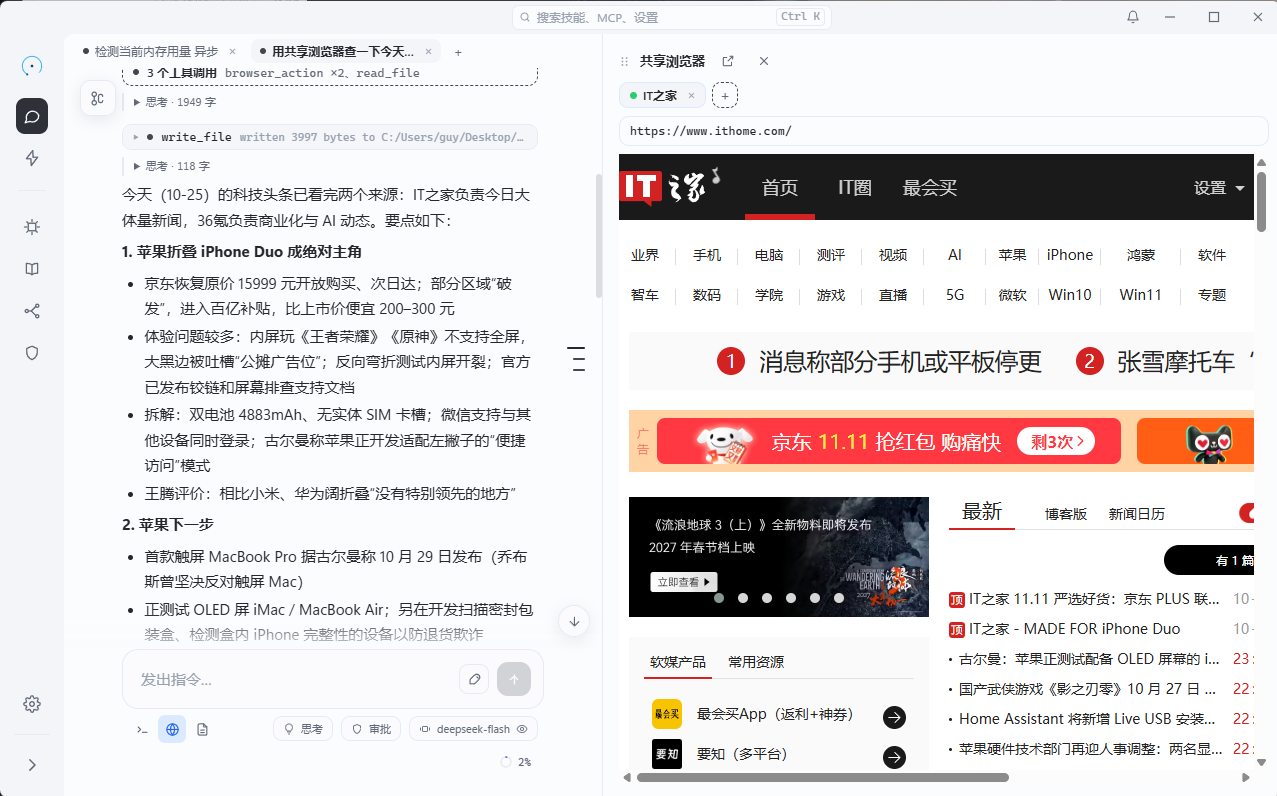Click the 2% context usage indicator
Image resolution: width=1277 pixels, height=796 pixels.
click(516, 762)
